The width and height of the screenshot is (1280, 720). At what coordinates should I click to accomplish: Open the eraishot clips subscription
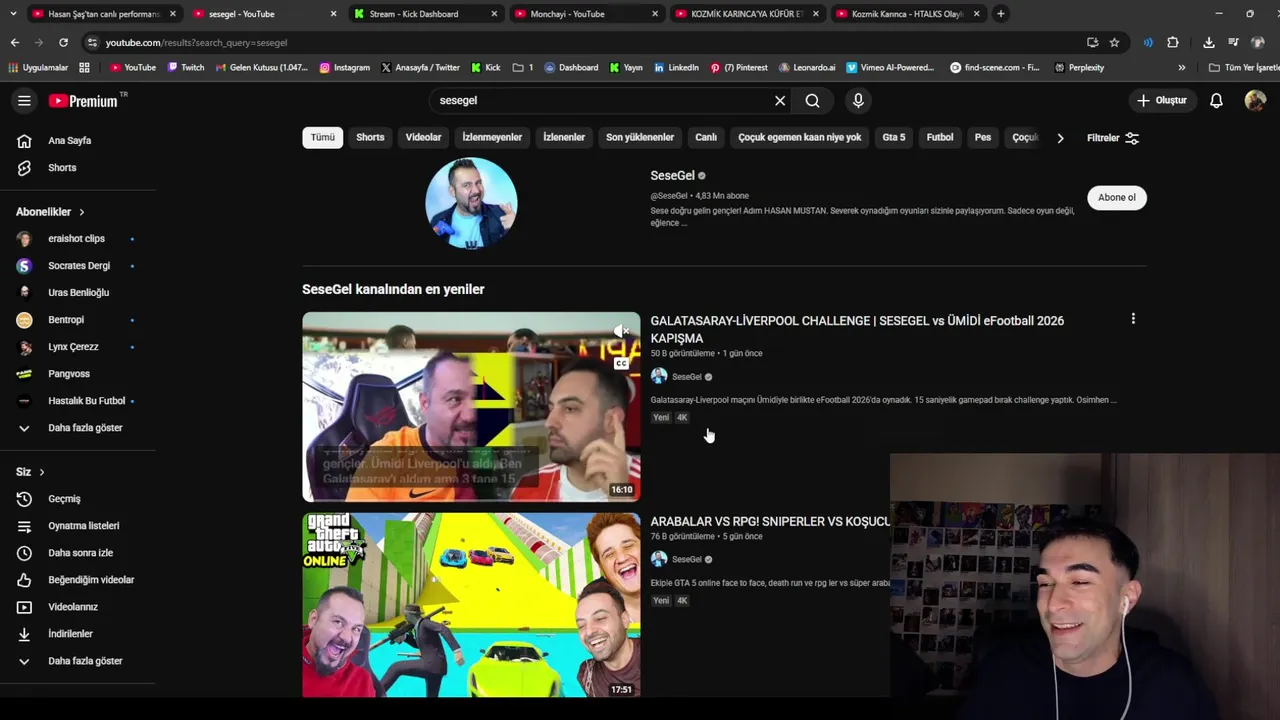(78, 239)
